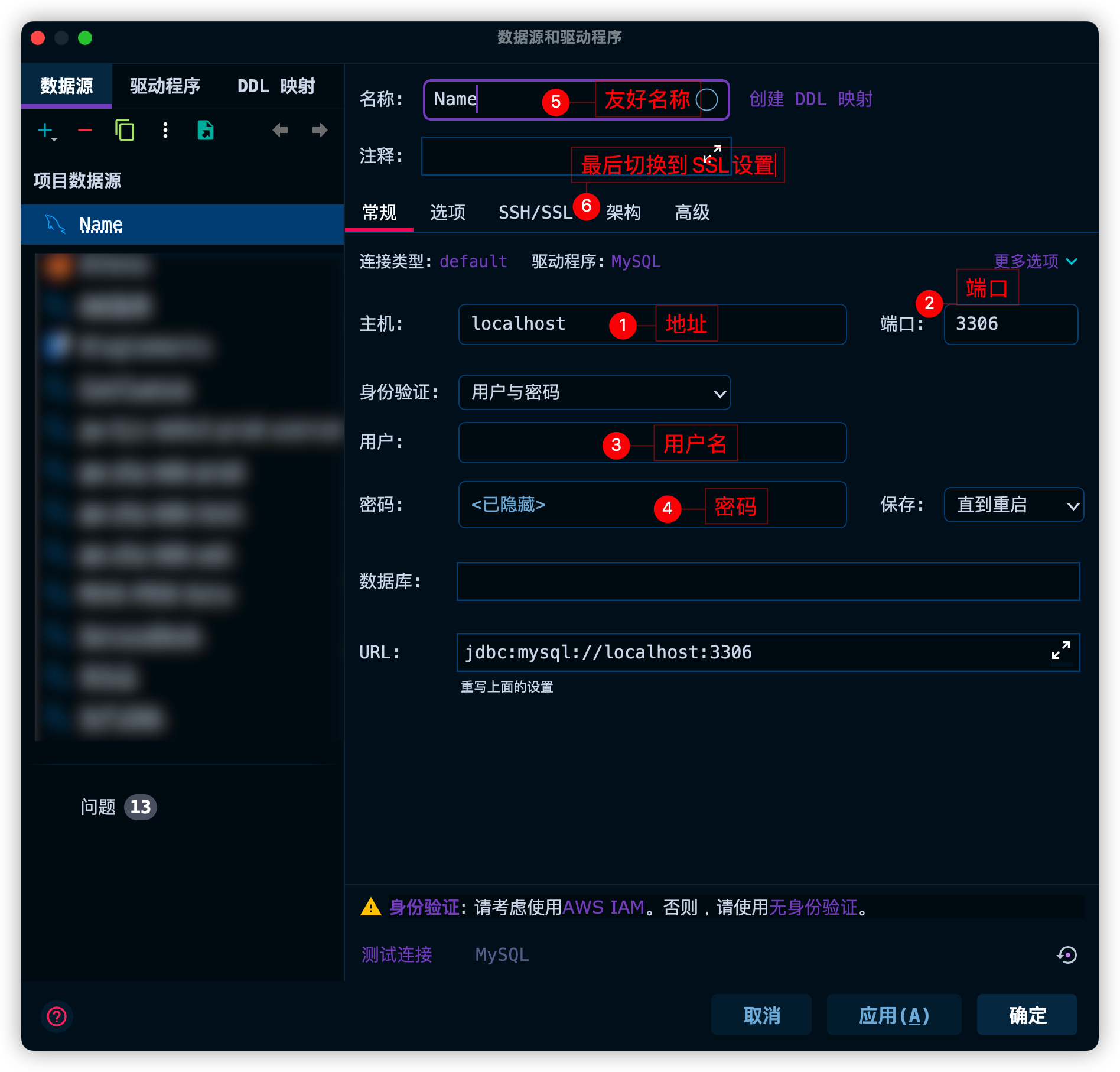This screenshot has height=1072, width=1120.
Task: Open the 身份验证 authentication method dropdown
Action: 594,392
